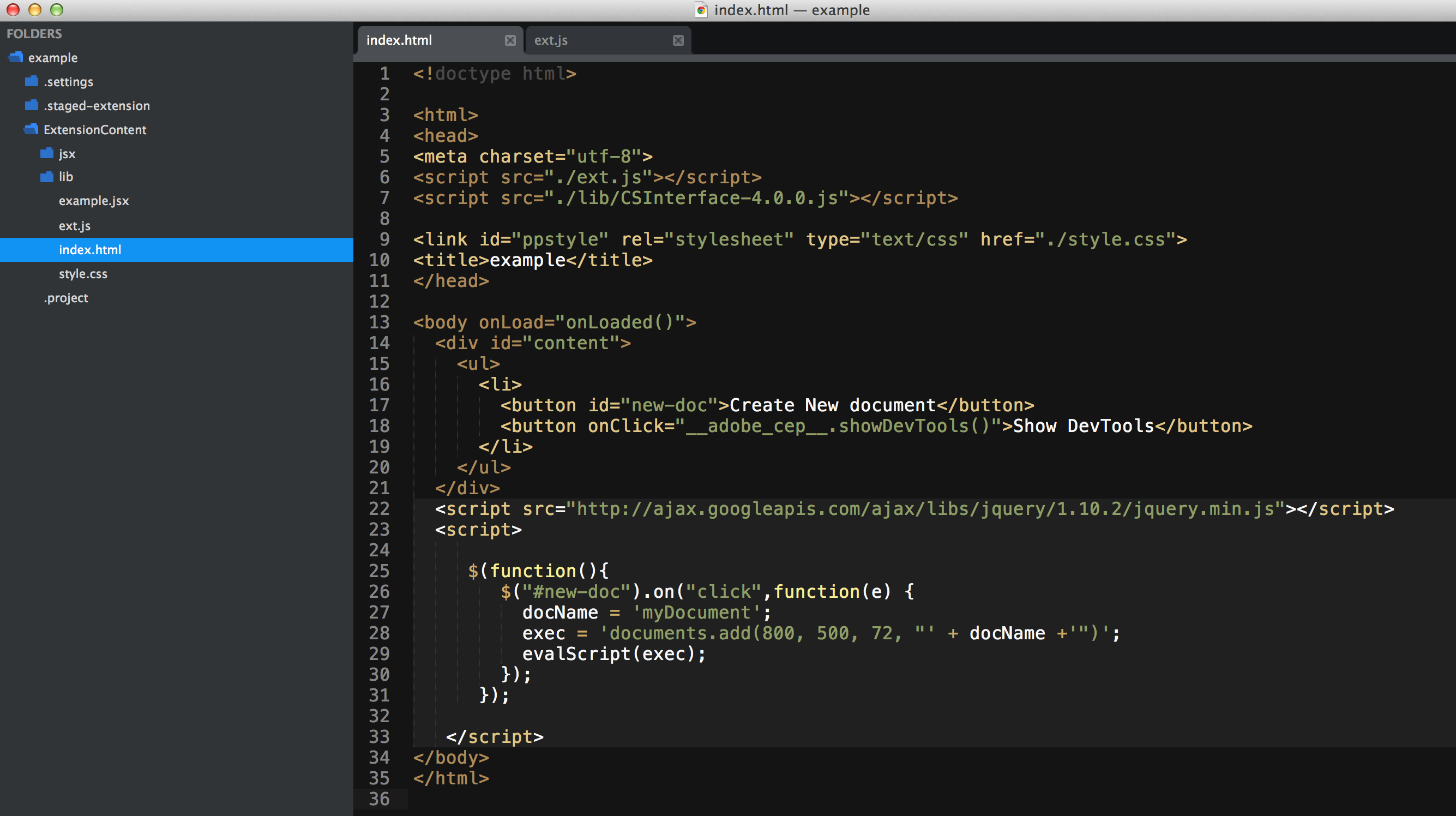Click line number 22 in the gutter

click(x=379, y=509)
